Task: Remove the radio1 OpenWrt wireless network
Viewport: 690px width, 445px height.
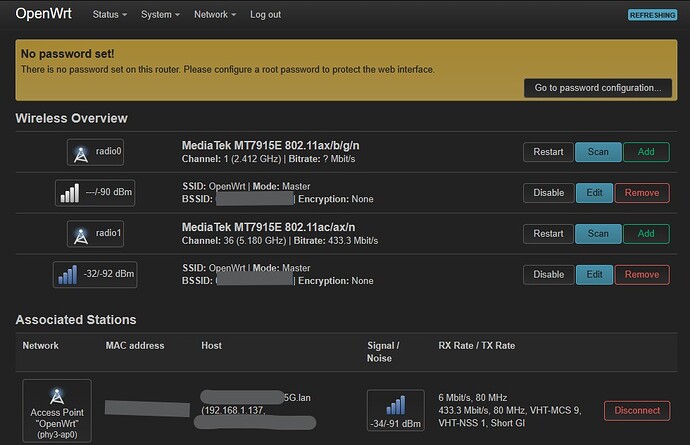Action: pyautogui.click(x=641, y=275)
